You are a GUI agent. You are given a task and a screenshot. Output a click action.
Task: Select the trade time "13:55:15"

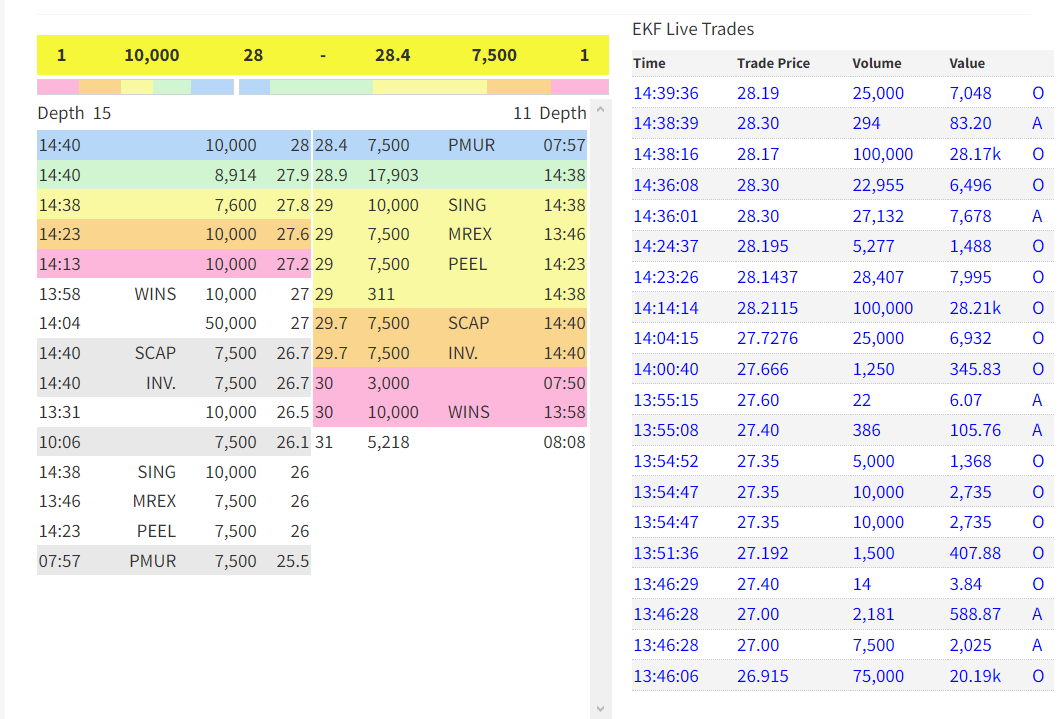pyautogui.click(x=666, y=400)
